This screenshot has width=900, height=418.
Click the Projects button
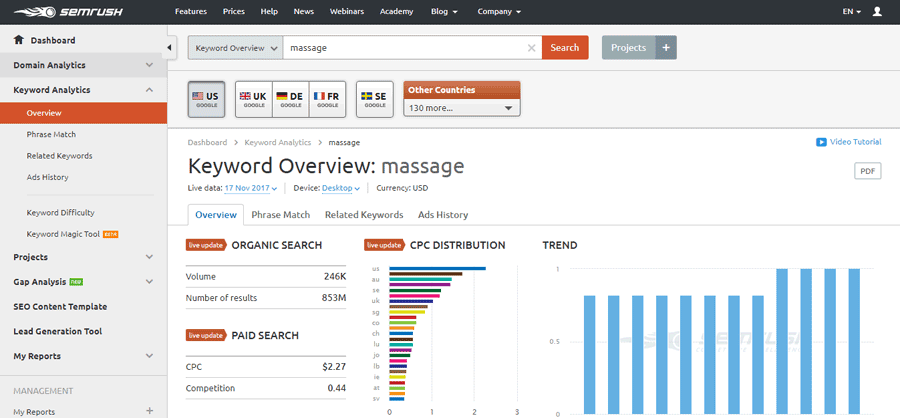tap(629, 48)
